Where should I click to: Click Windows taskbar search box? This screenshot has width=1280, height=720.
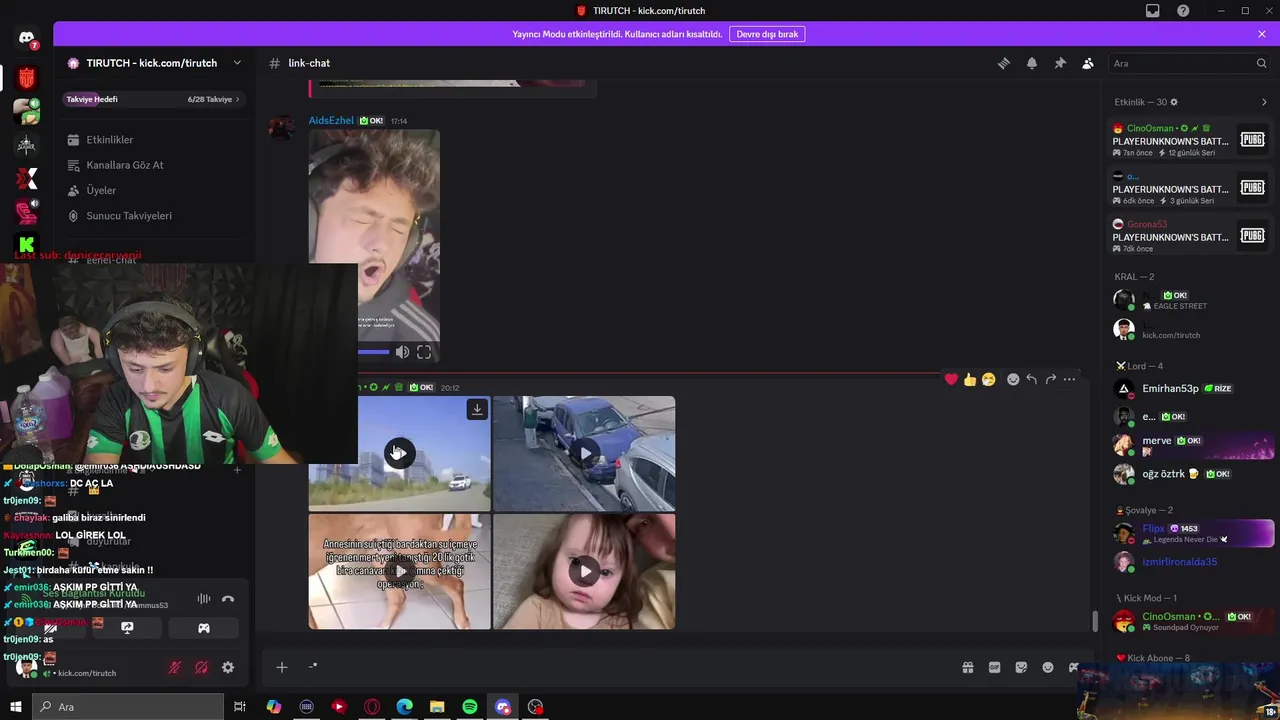(127, 707)
